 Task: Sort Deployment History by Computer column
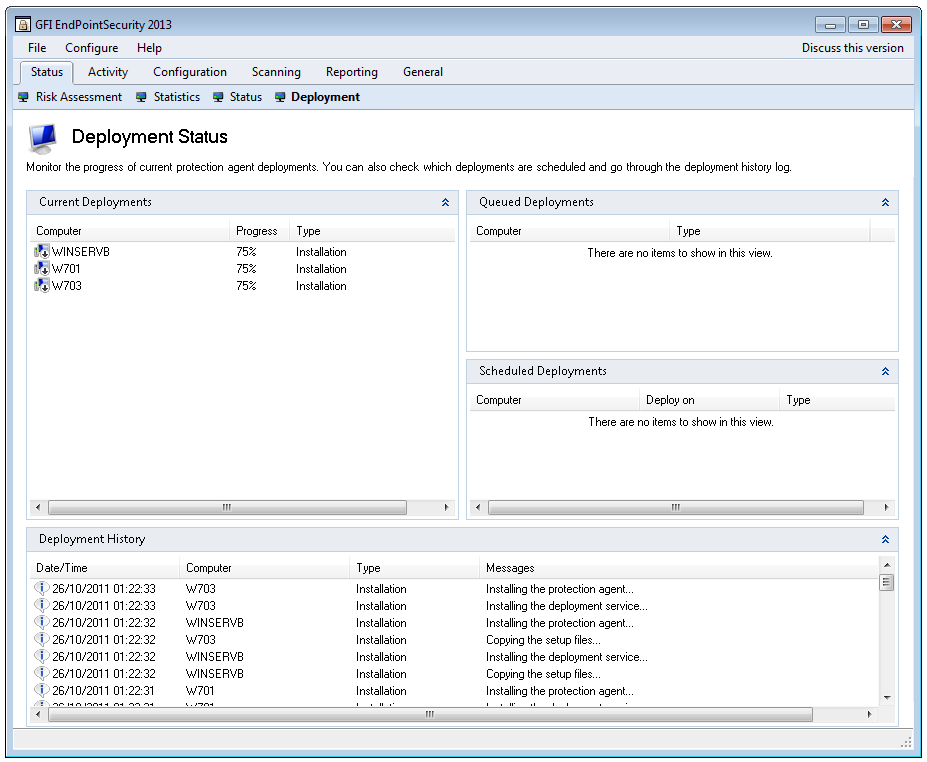(x=264, y=568)
